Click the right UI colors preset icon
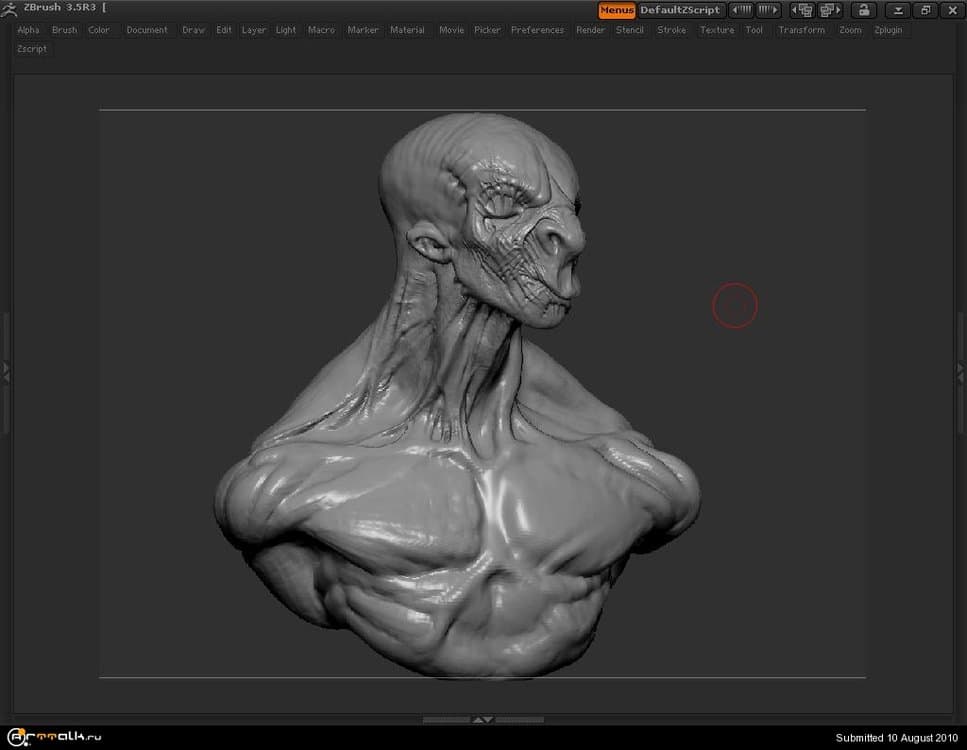 tap(830, 10)
